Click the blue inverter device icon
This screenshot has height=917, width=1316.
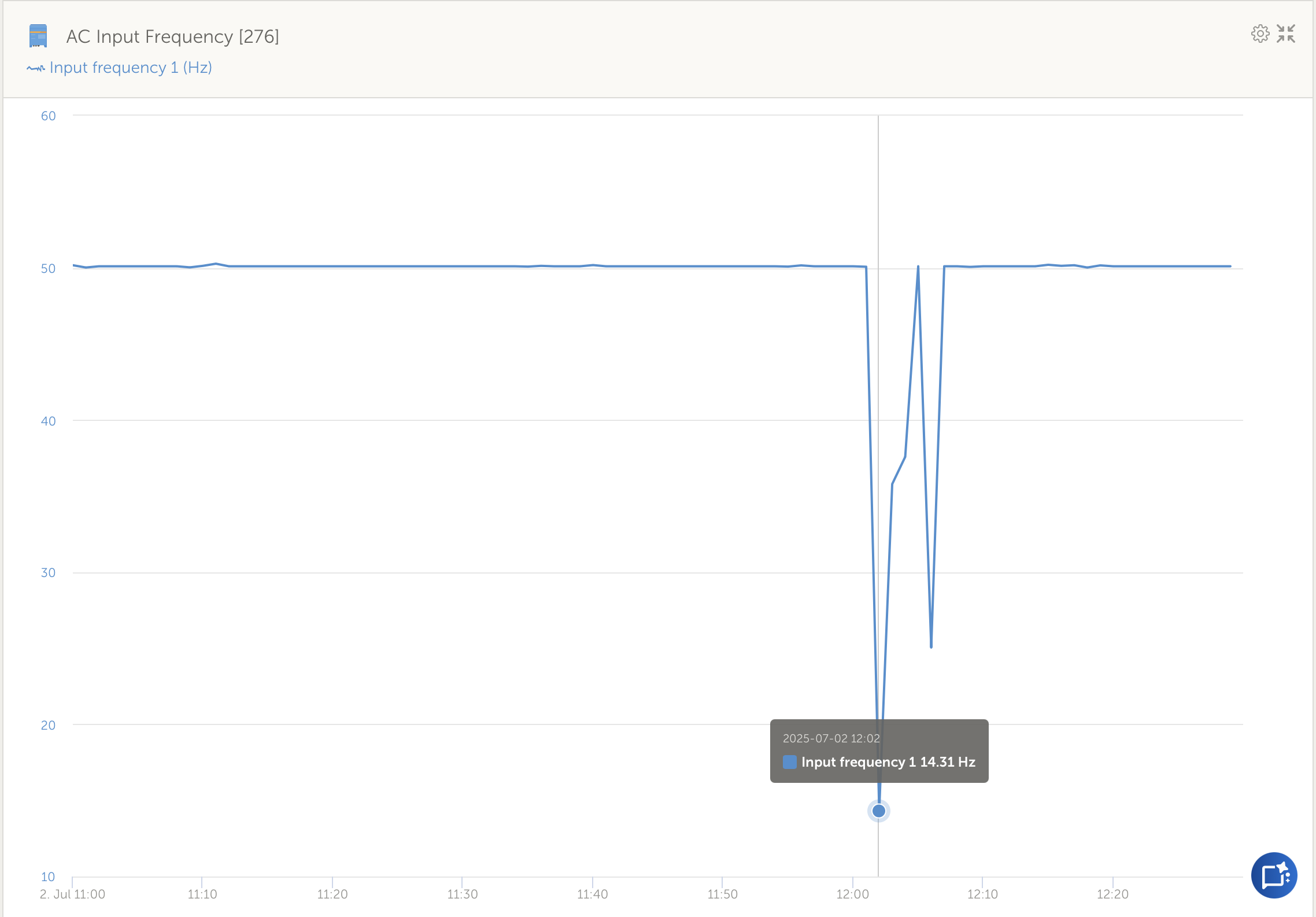(38, 36)
